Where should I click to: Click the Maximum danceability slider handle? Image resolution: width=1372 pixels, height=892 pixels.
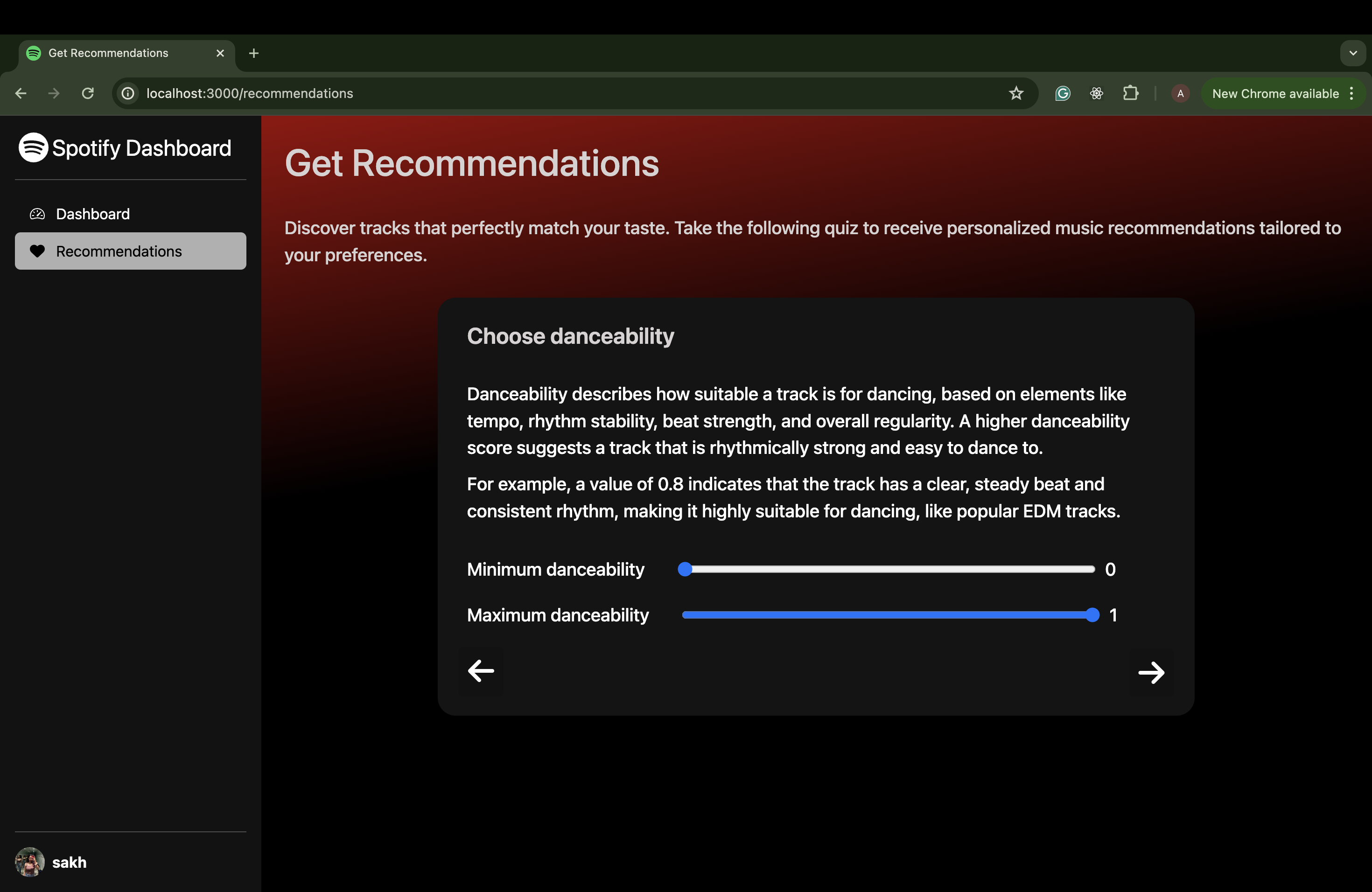click(x=1092, y=615)
